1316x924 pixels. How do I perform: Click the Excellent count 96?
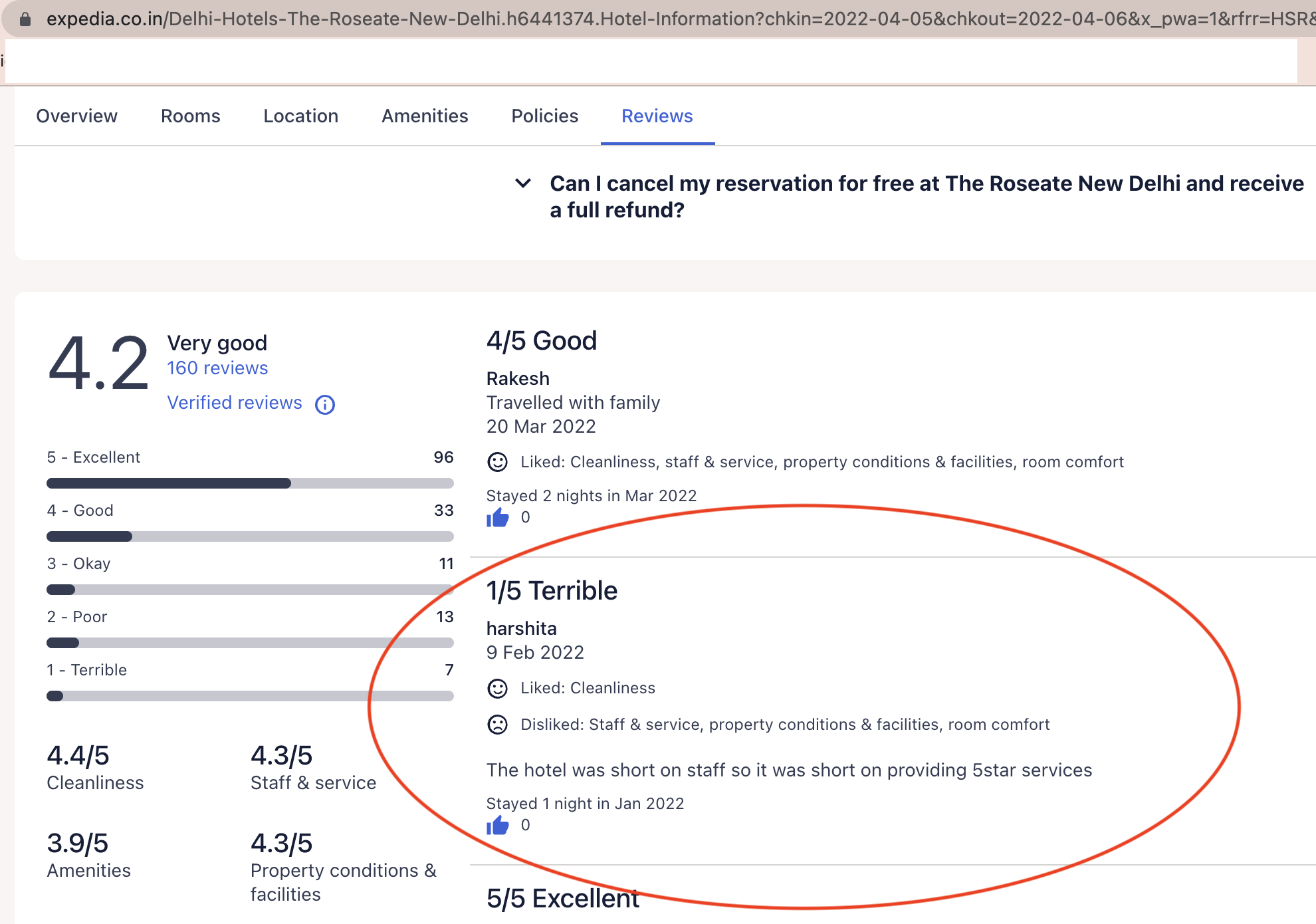[444, 457]
